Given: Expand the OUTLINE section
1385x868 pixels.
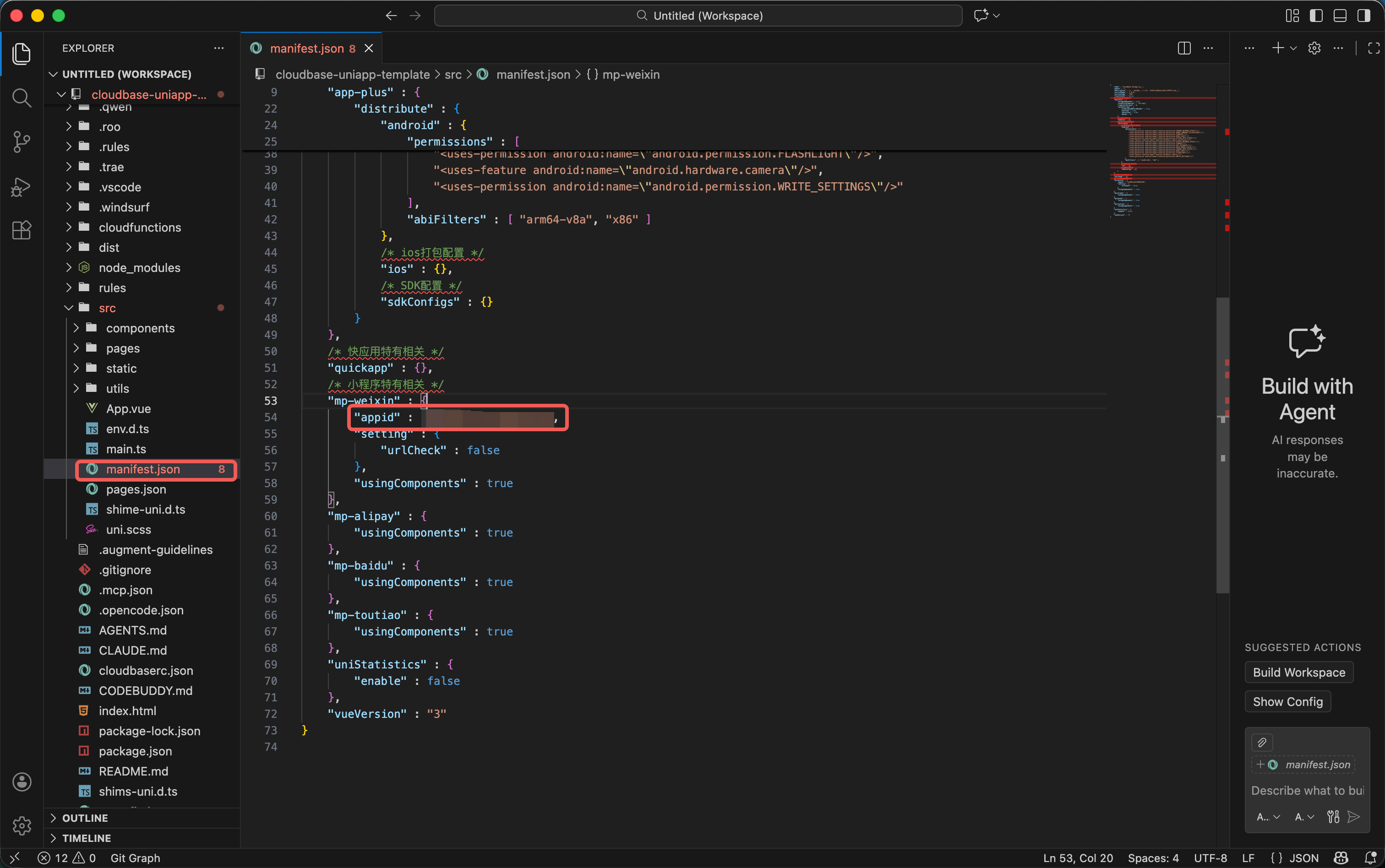Looking at the screenshot, I should pyautogui.click(x=84, y=818).
